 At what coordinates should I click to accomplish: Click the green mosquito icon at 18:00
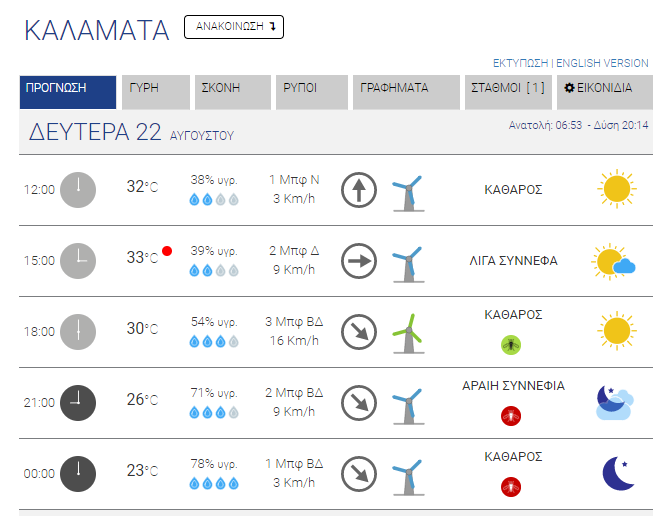tap(511, 345)
